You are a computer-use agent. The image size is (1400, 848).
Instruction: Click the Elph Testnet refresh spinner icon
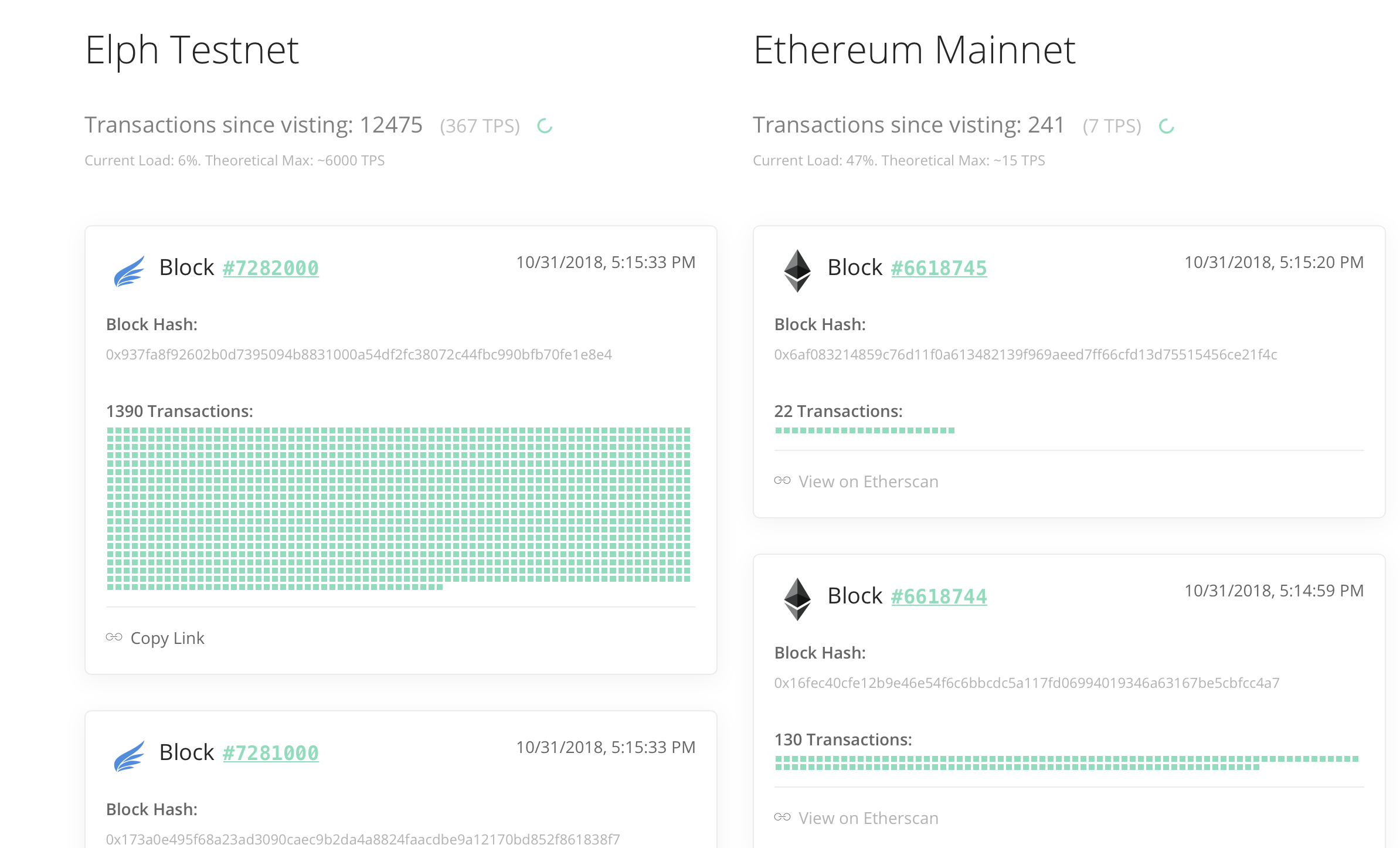[x=545, y=126]
